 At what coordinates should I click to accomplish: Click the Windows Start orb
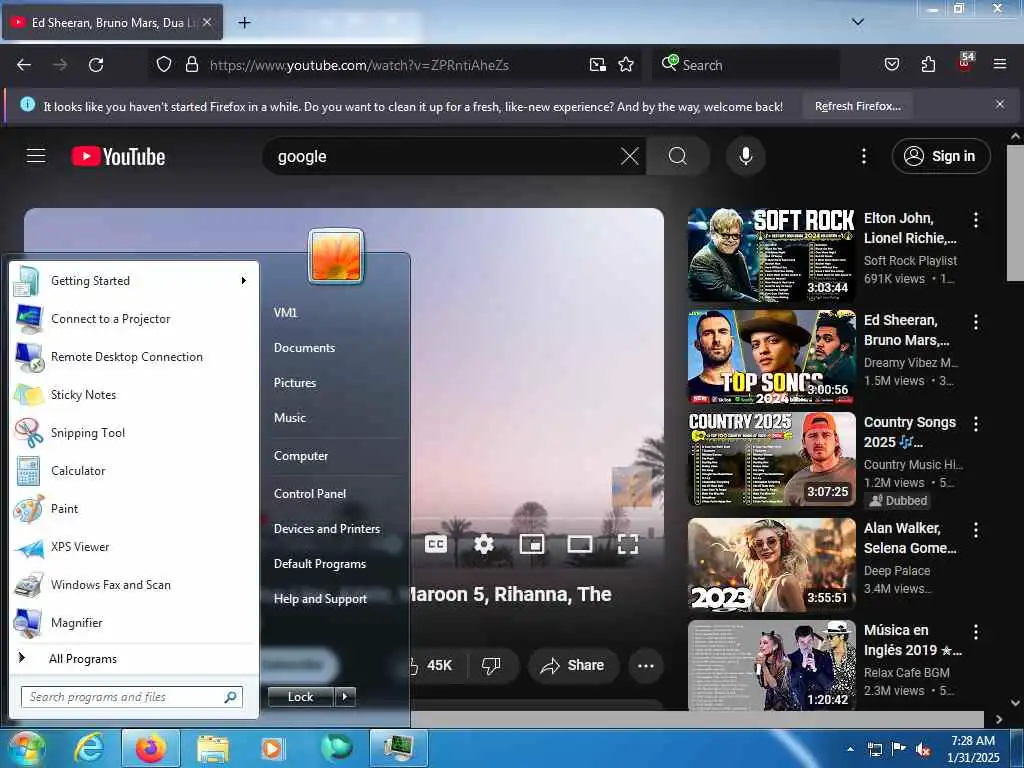coord(26,748)
